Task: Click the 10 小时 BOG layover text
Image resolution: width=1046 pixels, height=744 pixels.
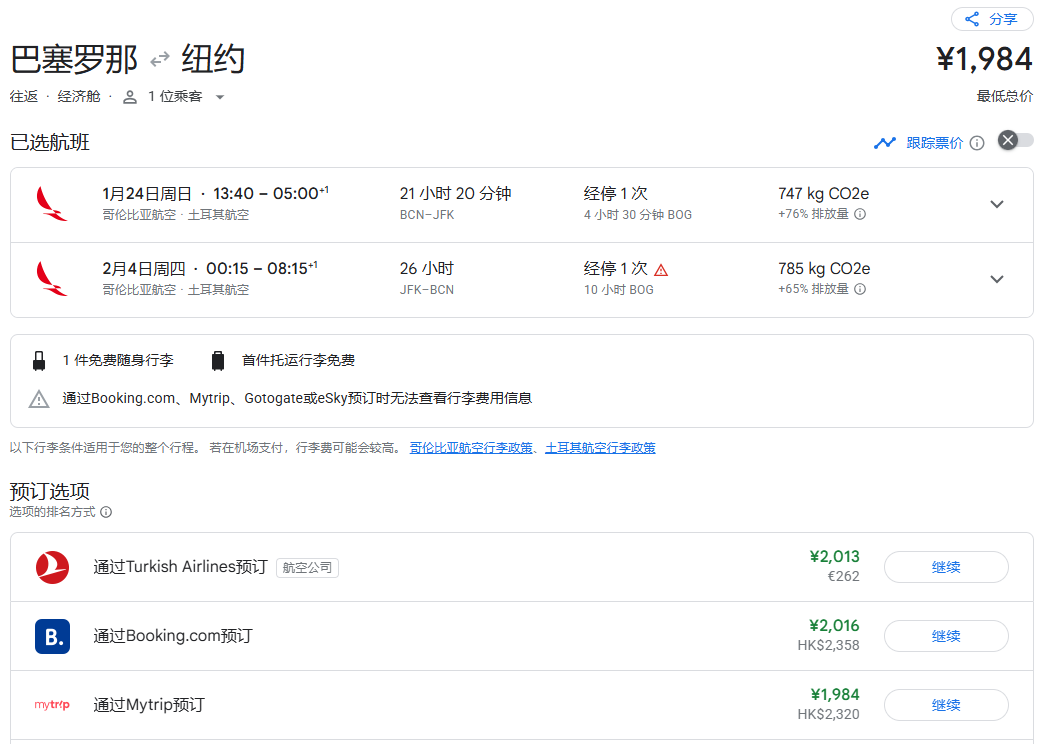Action: 618,290
